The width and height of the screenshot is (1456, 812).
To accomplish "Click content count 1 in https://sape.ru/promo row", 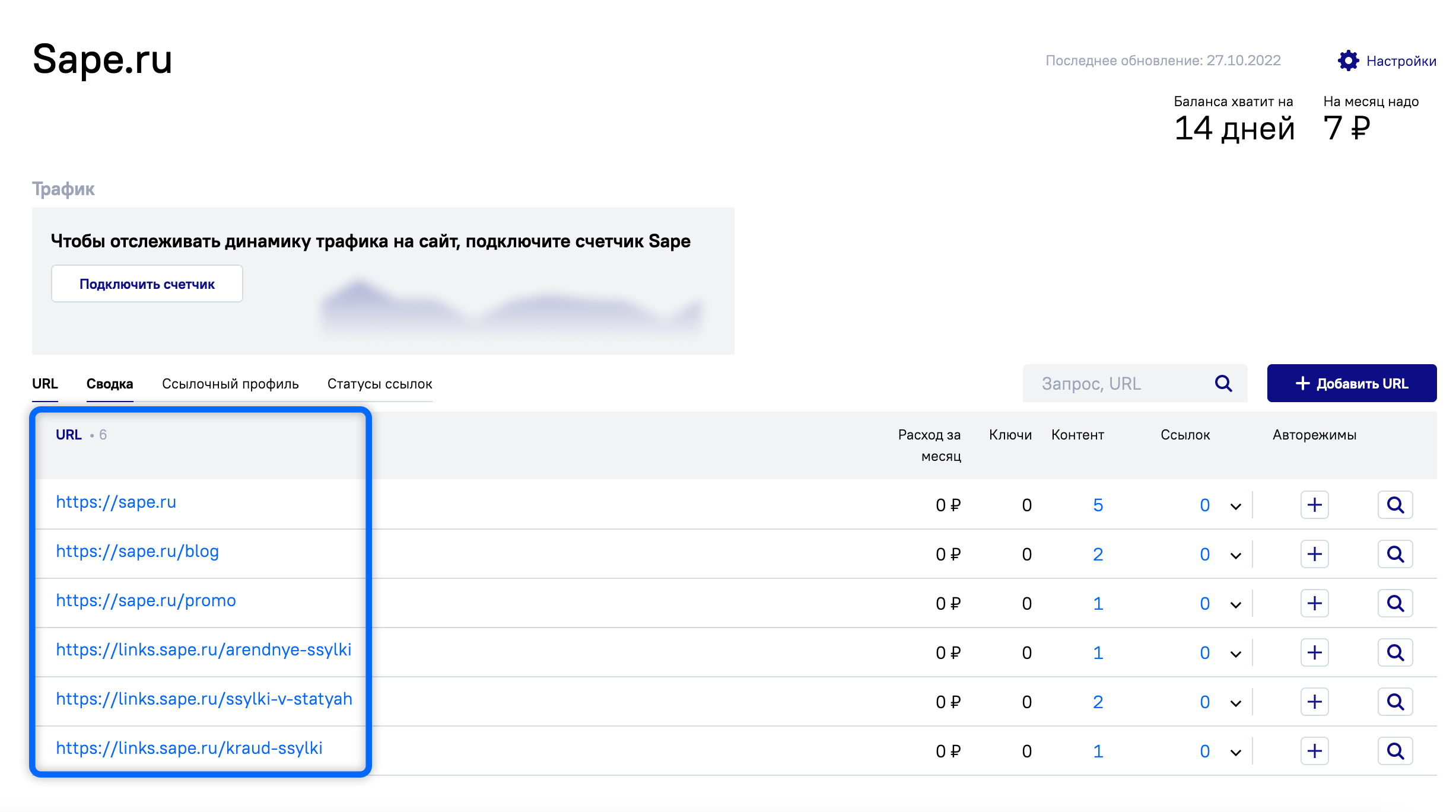I will [x=1098, y=603].
